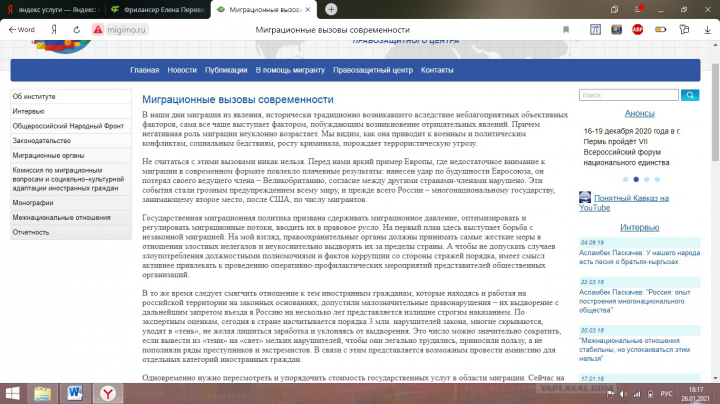This screenshot has width=720, height=404.
Task: Close the Миграционные вызовы tab
Action: point(308,9)
